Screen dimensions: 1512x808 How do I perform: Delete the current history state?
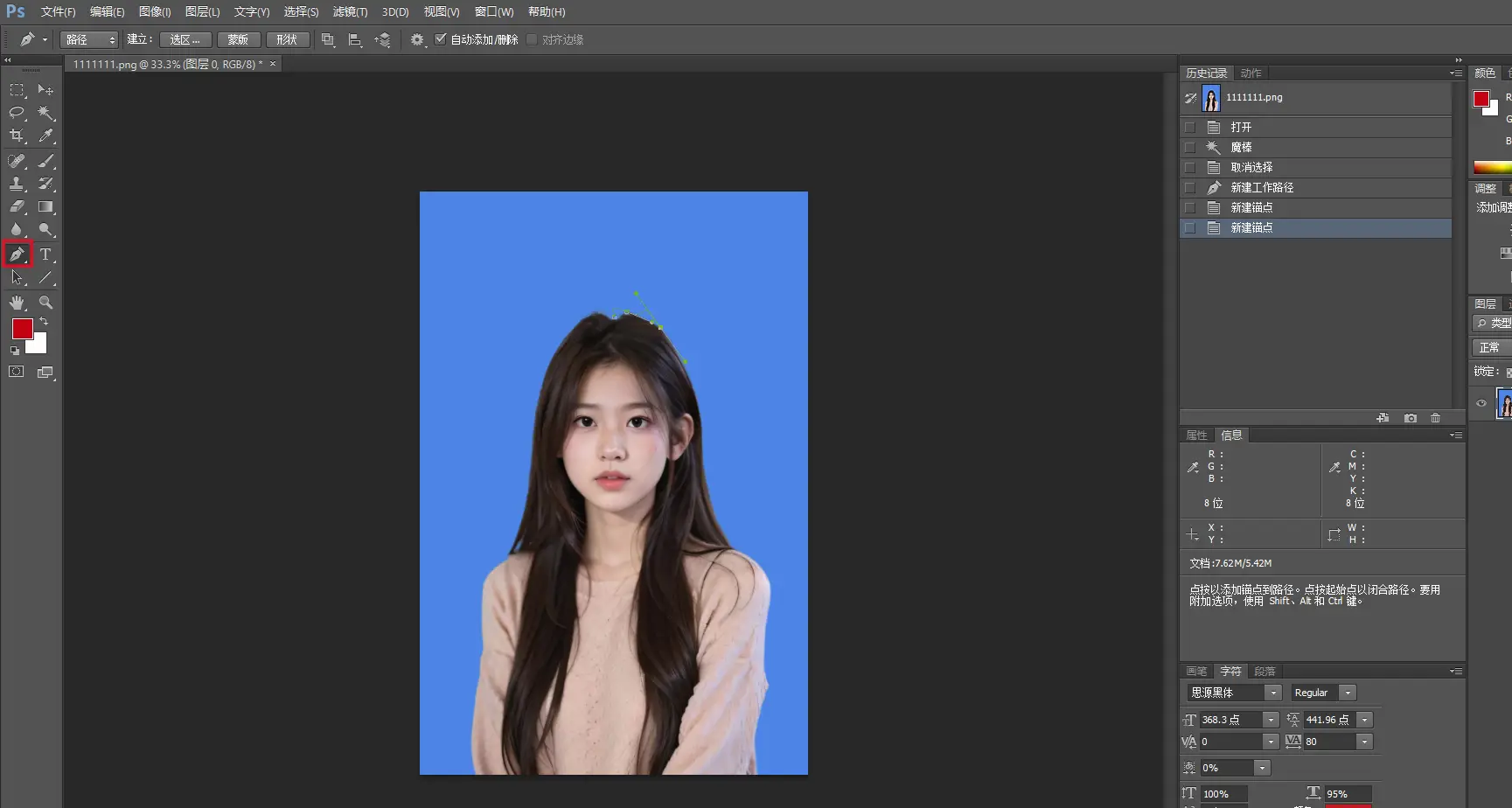coord(1435,418)
